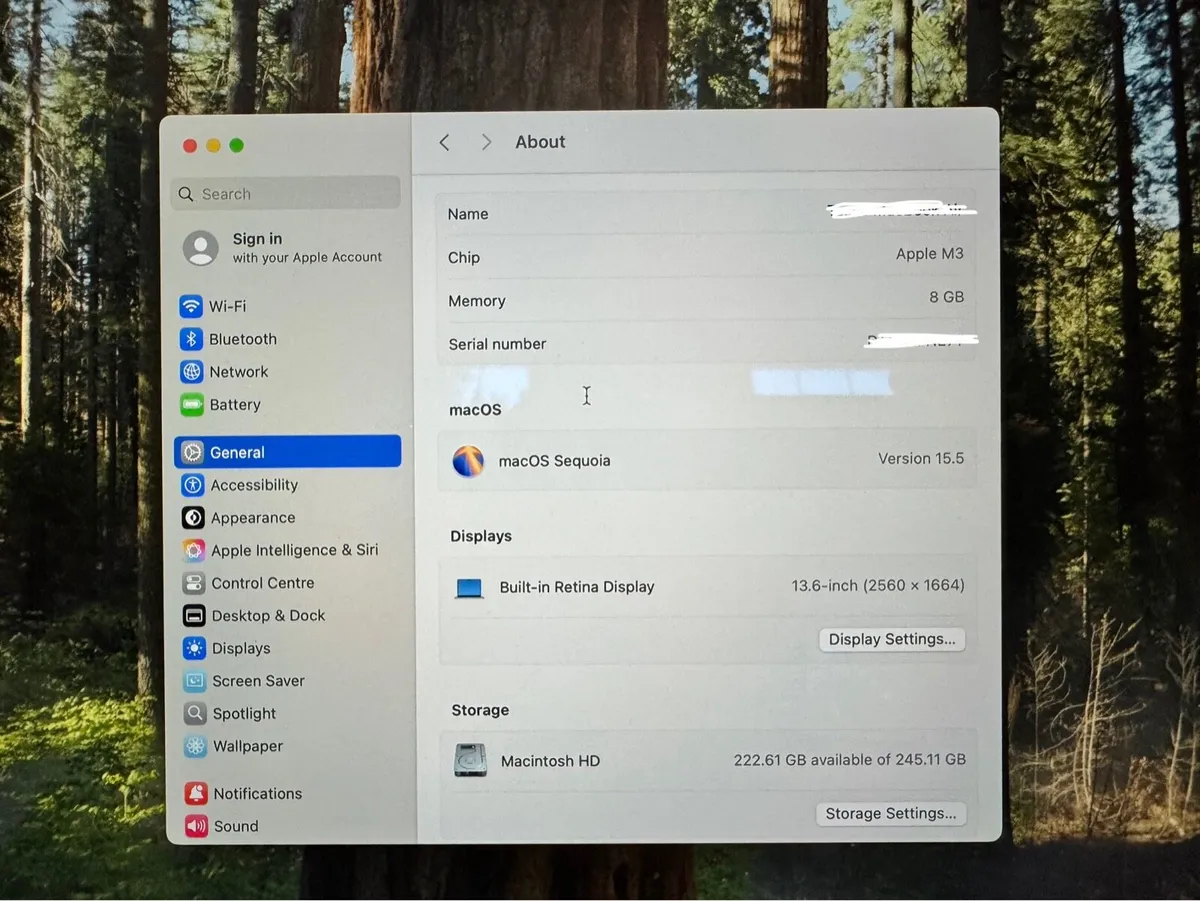Focus the Search field in sidebar

(286, 194)
